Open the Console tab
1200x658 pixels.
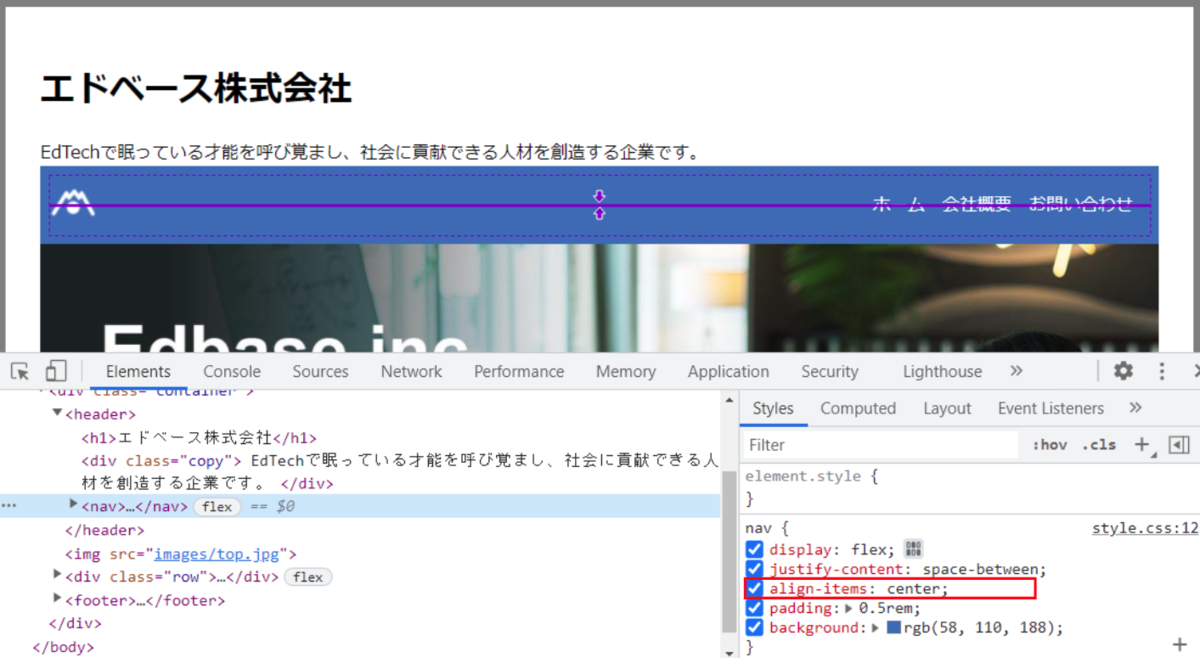point(232,371)
